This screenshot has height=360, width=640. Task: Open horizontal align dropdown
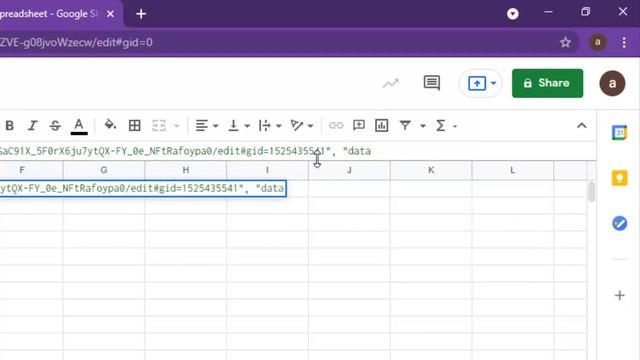(x=206, y=125)
